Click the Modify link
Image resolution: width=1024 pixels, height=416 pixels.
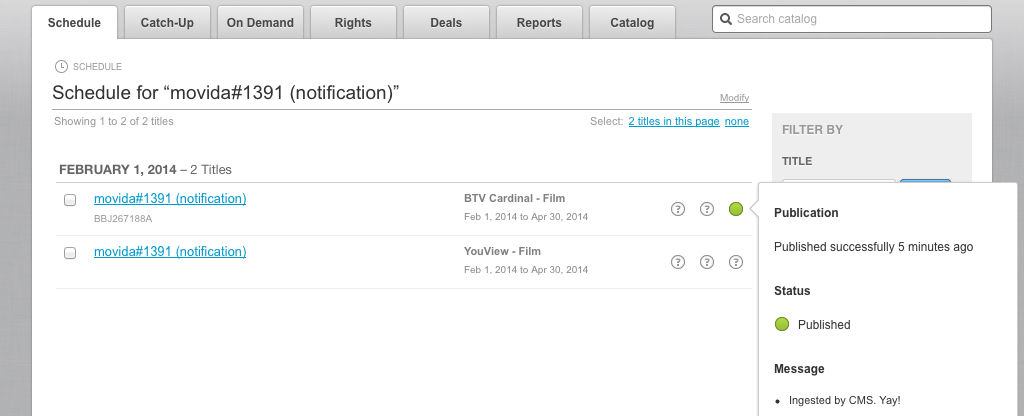point(734,98)
